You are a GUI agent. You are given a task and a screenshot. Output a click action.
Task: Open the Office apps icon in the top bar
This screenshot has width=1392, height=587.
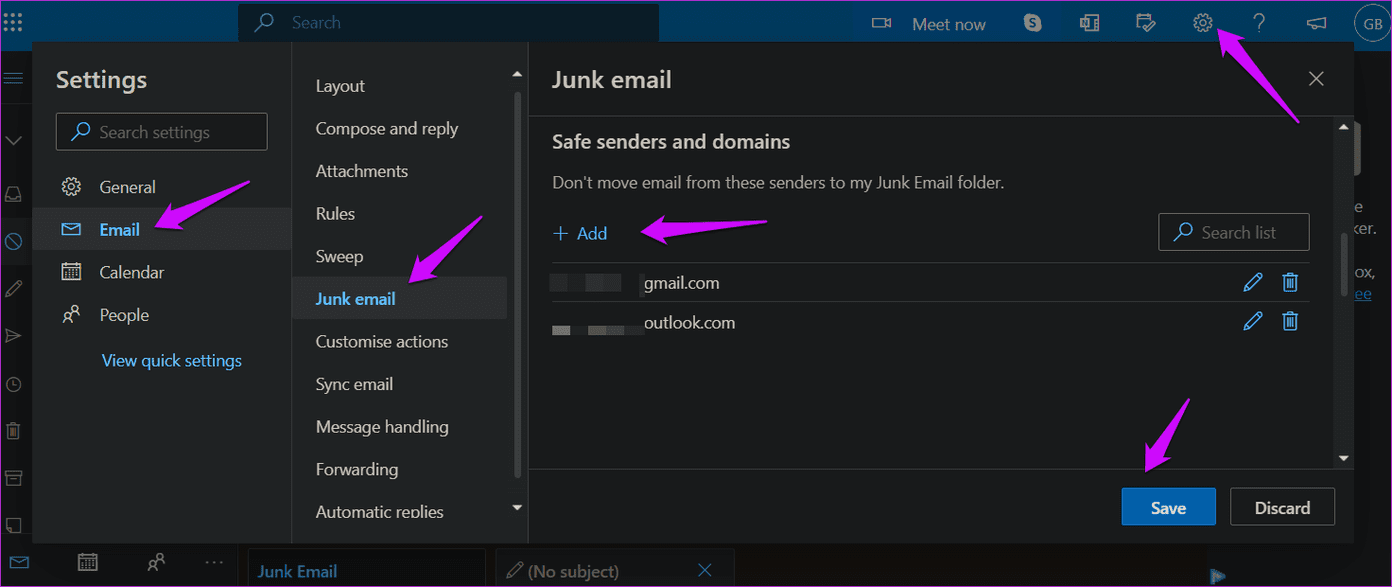point(1090,23)
